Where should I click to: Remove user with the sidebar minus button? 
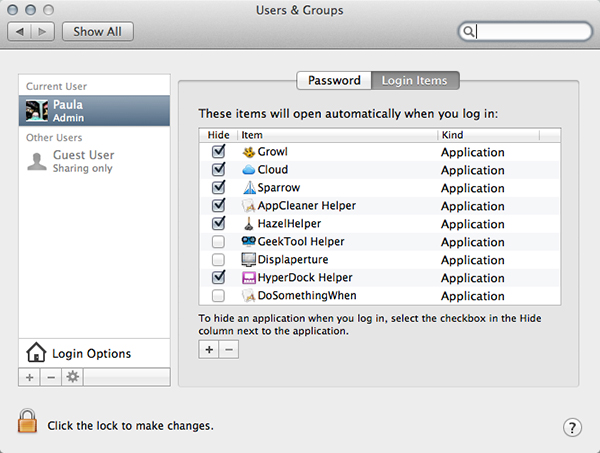tap(51, 377)
